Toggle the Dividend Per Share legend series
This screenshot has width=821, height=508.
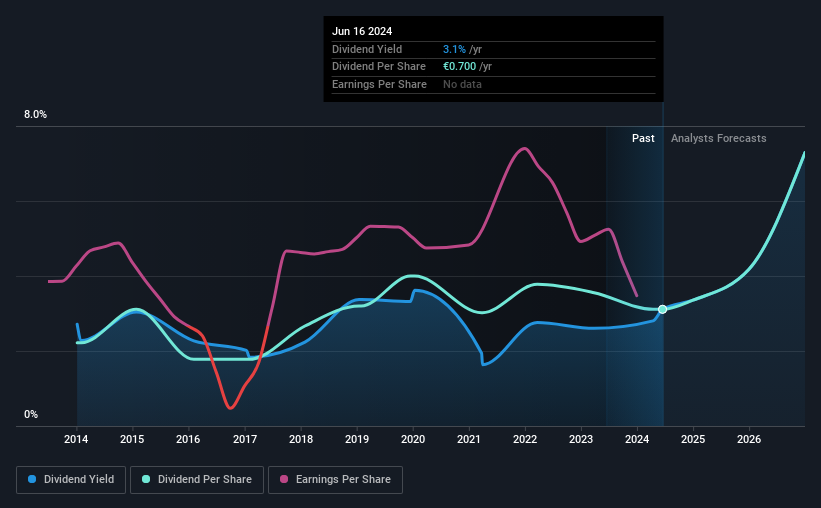click(197, 480)
